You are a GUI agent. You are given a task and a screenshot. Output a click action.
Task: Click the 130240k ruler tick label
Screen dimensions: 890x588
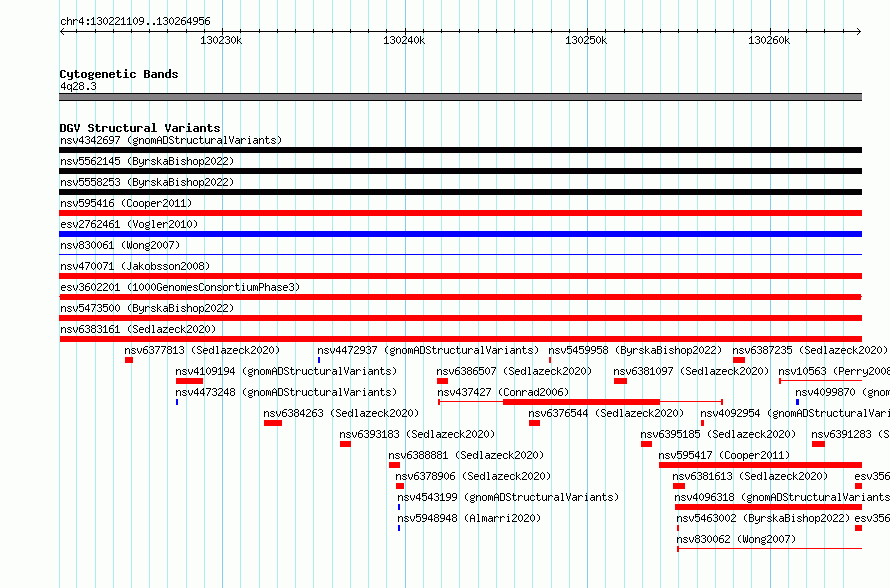coord(404,40)
